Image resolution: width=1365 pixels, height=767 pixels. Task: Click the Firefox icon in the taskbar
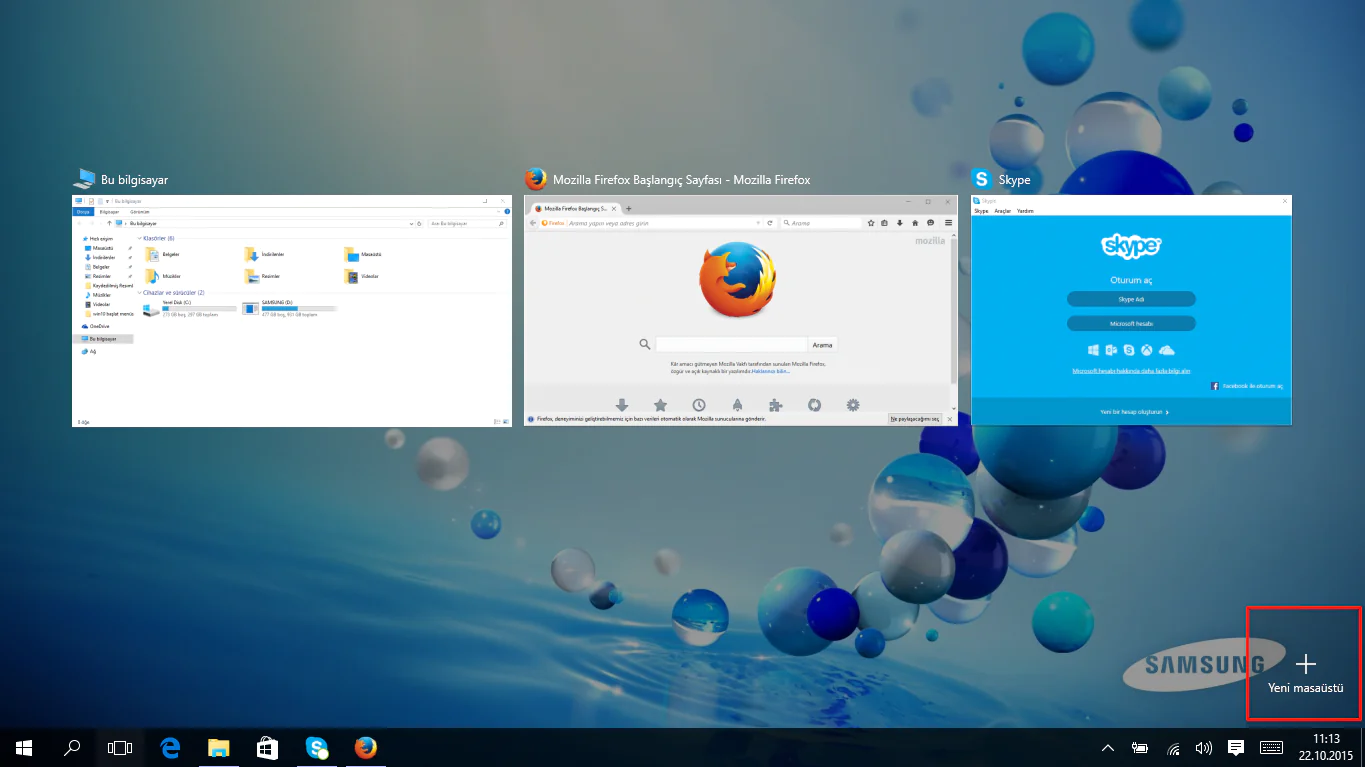(x=366, y=747)
